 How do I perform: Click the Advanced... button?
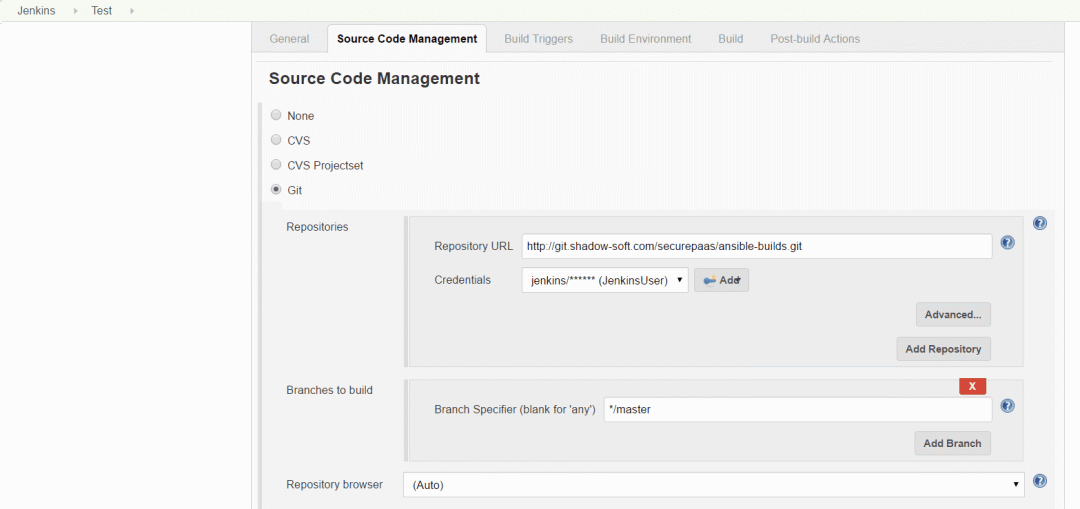(x=953, y=314)
